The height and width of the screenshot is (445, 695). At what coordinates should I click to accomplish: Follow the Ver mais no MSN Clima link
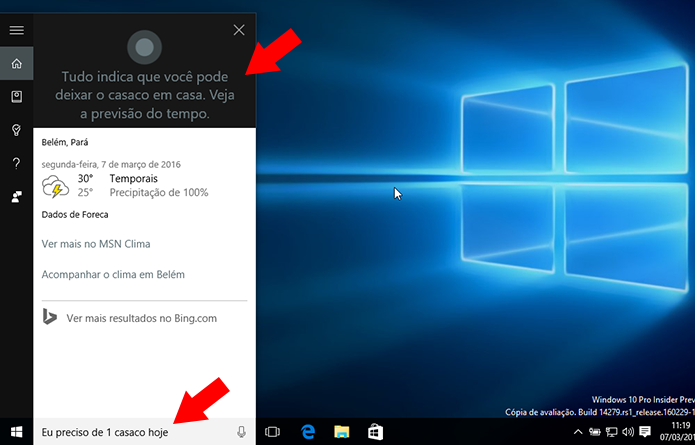(x=96, y=244)
